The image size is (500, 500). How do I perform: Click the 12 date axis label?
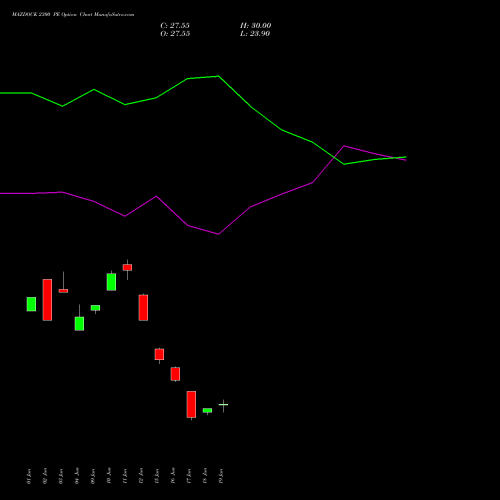pos(141,476)
